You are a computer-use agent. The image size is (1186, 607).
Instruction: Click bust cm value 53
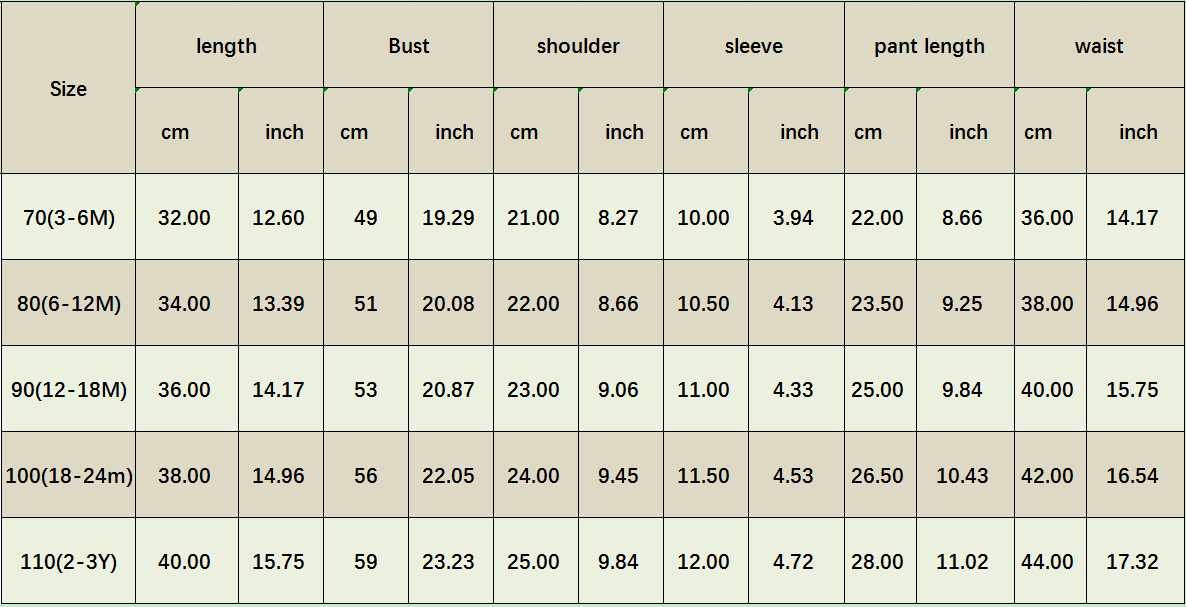tap(366, 389)
